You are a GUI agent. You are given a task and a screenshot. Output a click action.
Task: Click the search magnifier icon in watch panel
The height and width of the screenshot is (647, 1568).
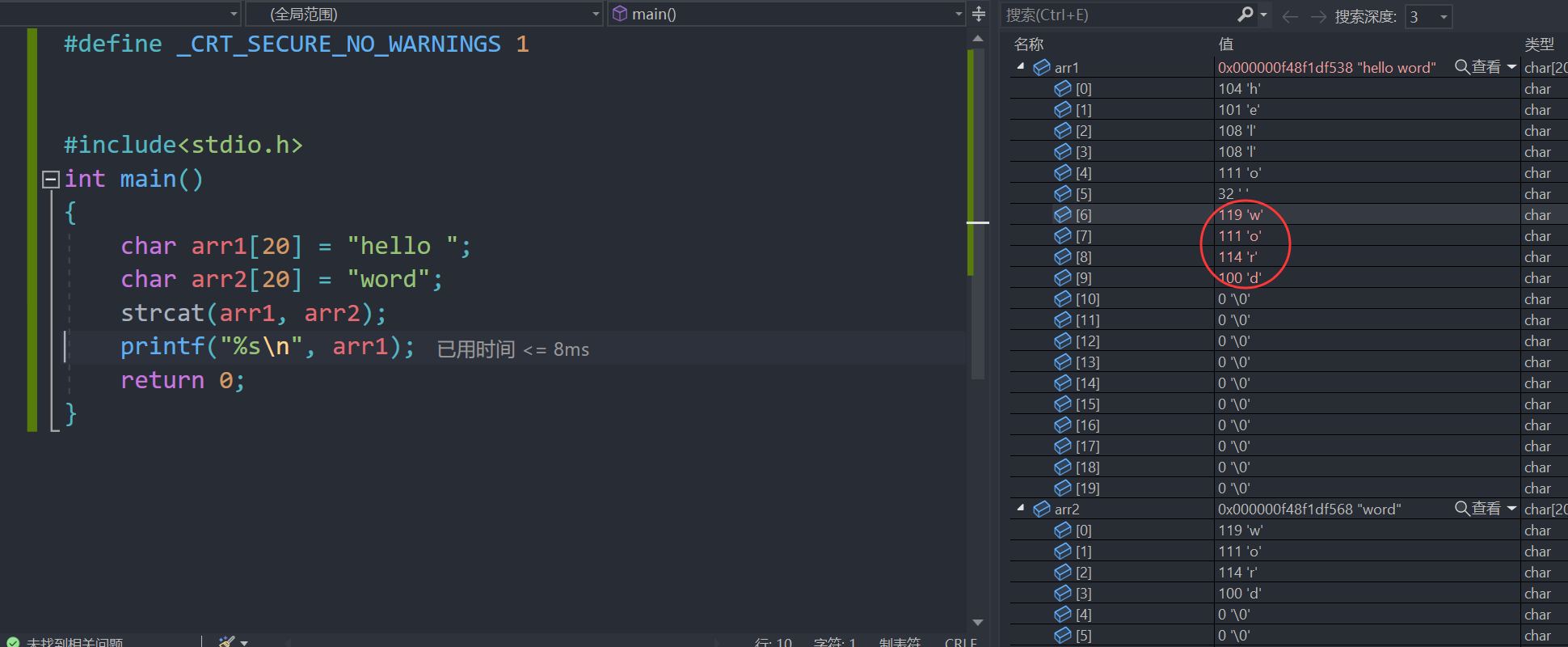[1246, 15]
